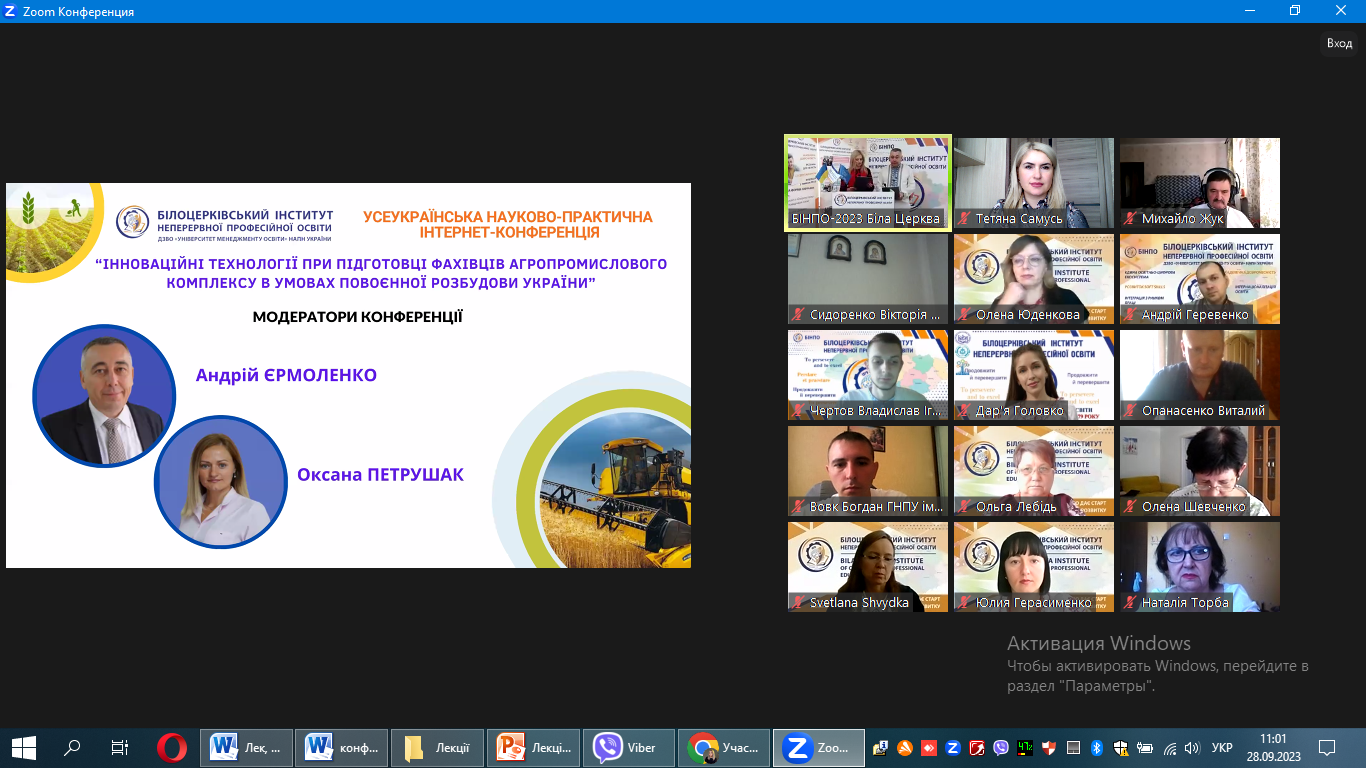Screen dimensions: 1366x768
Task: Open the УКР language switcher
Action: (1221, 748)
